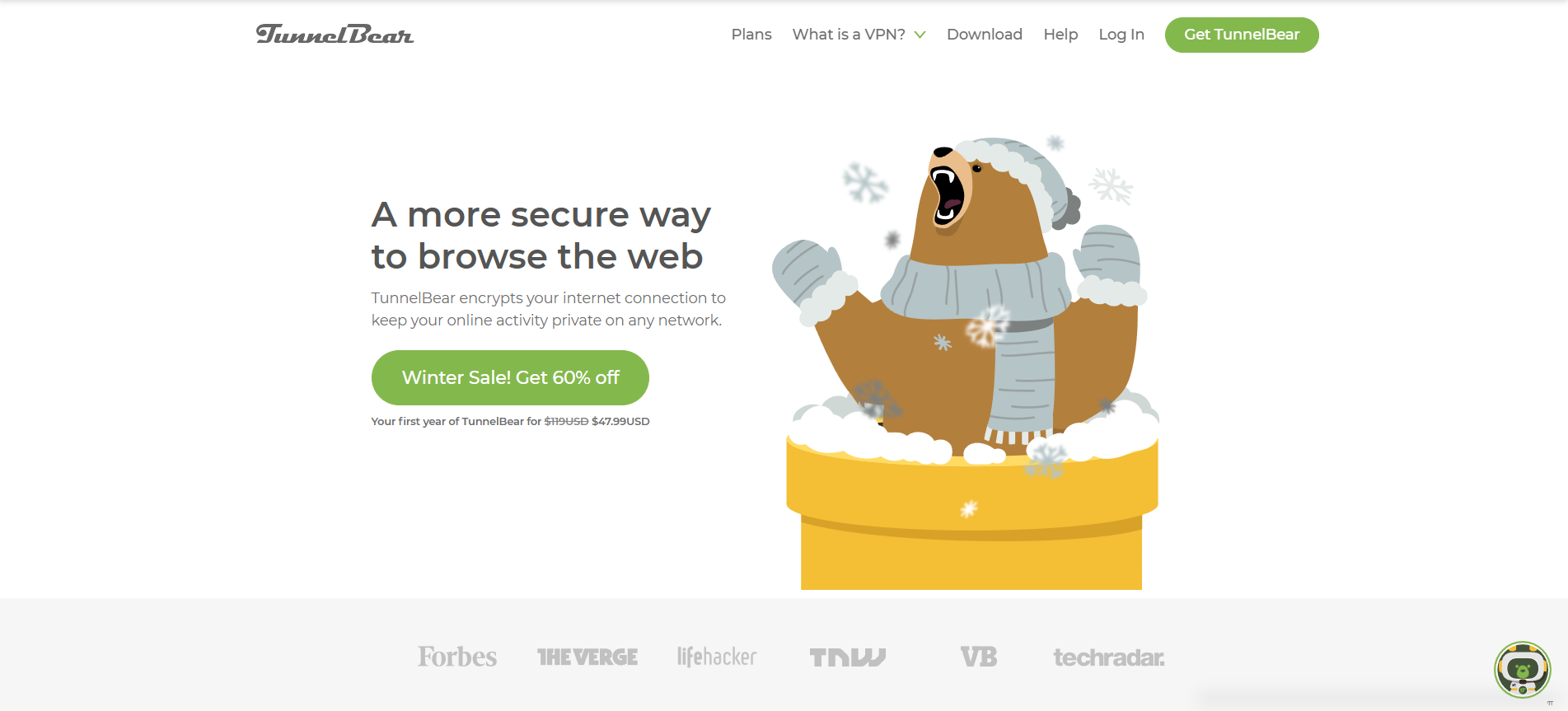This screenshot has height=711, width=1568.
Task: Click the VB VentureBeat logo
Action: point(979,657)
